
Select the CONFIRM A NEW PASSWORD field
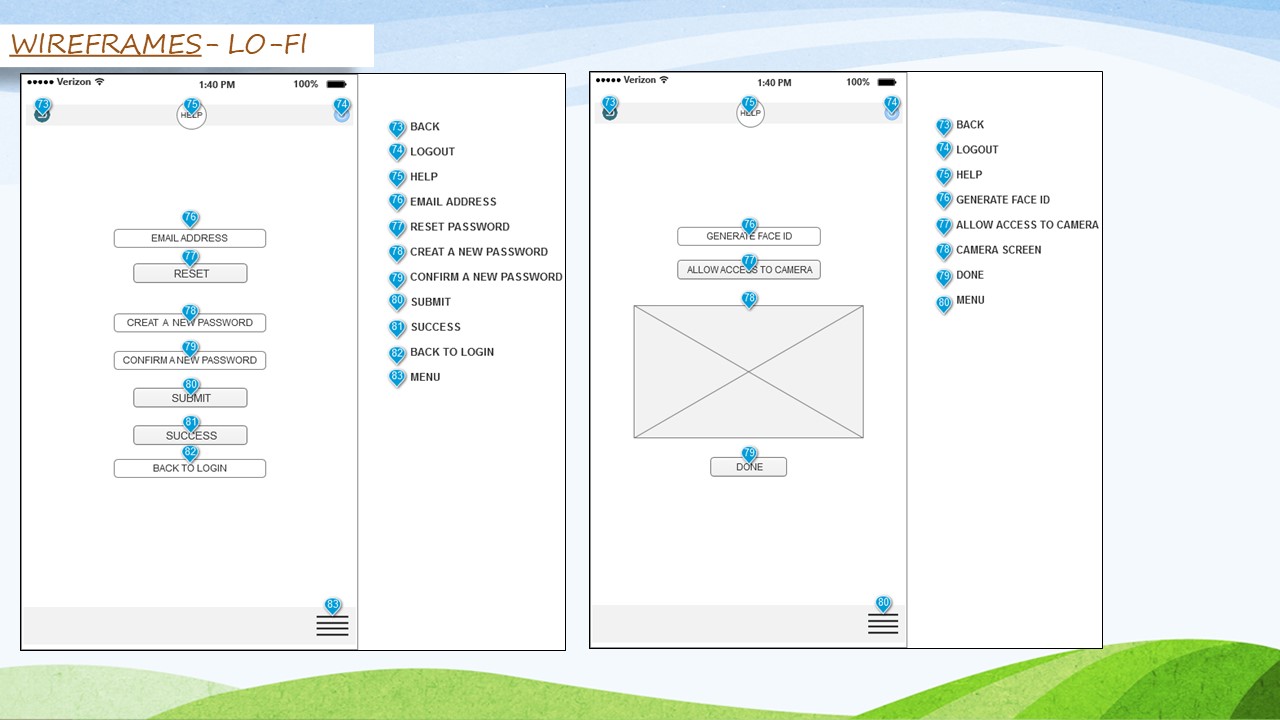190,361
